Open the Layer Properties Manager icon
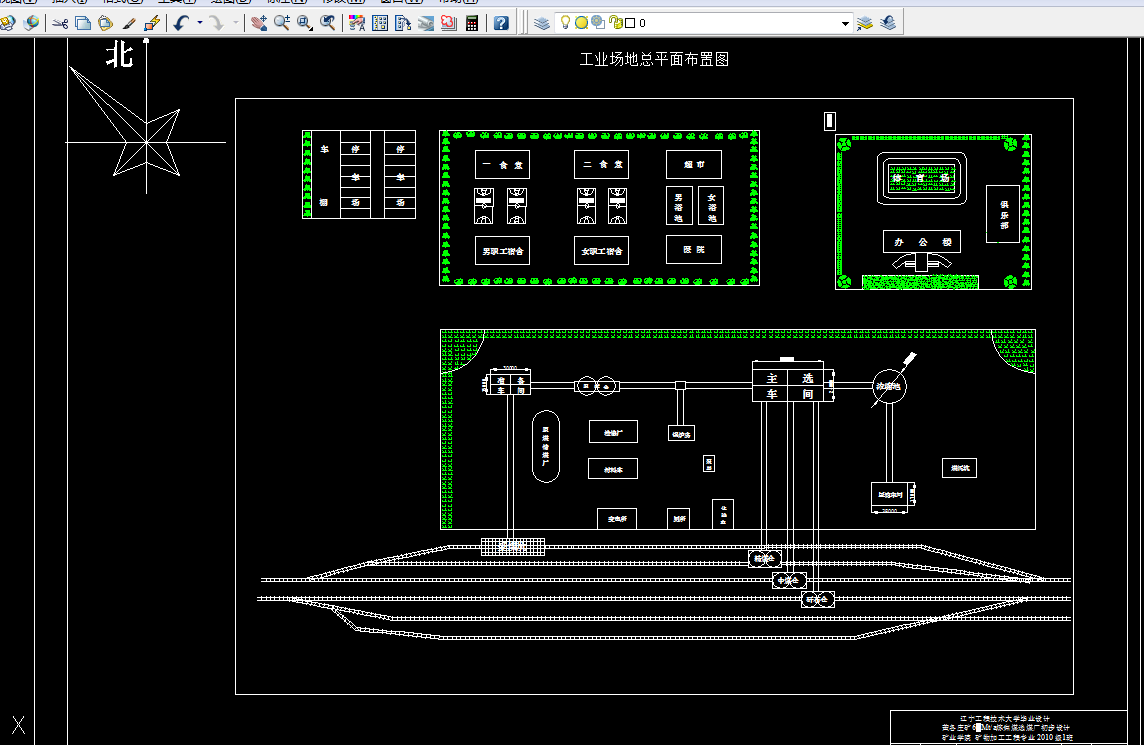Screen dimensions: 1144x745 (542, 23)
